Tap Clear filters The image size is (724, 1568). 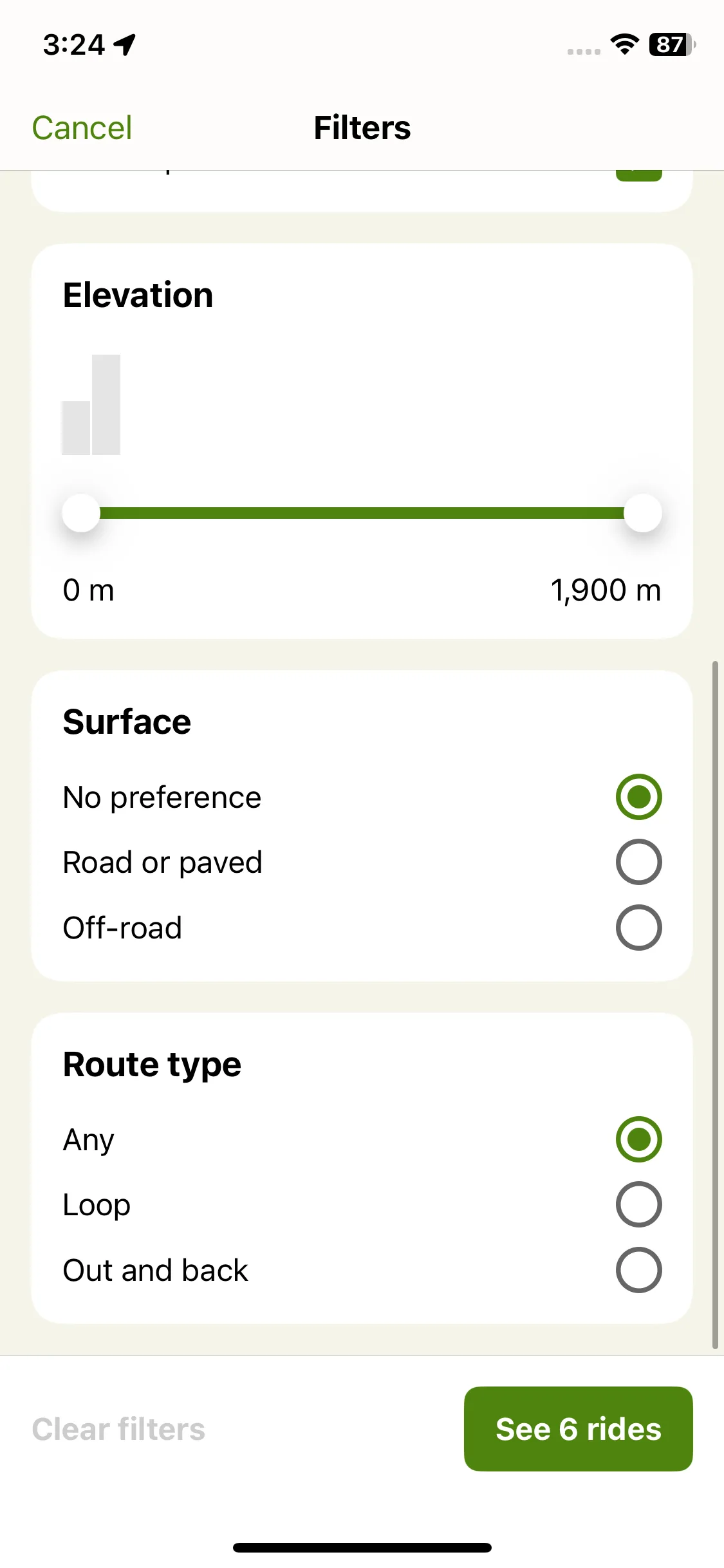pyautogui.click(x=118, y=1429)
